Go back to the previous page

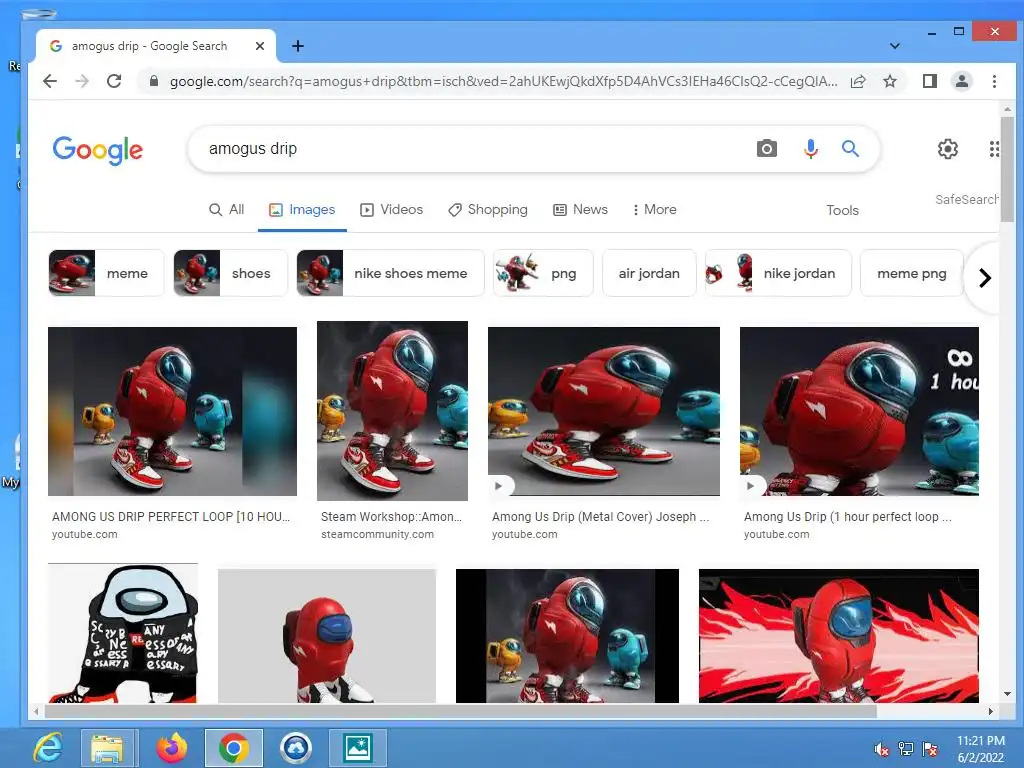point(50,81)
